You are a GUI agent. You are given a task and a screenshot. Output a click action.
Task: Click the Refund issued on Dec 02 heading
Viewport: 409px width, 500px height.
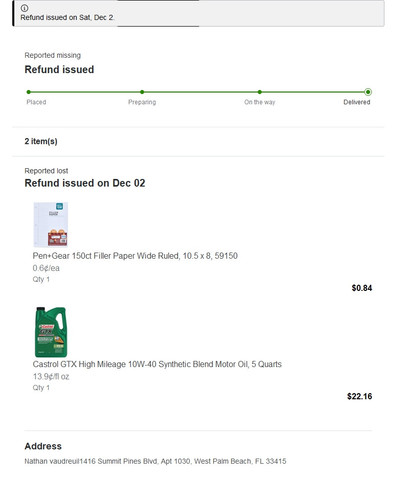point(85,183)
